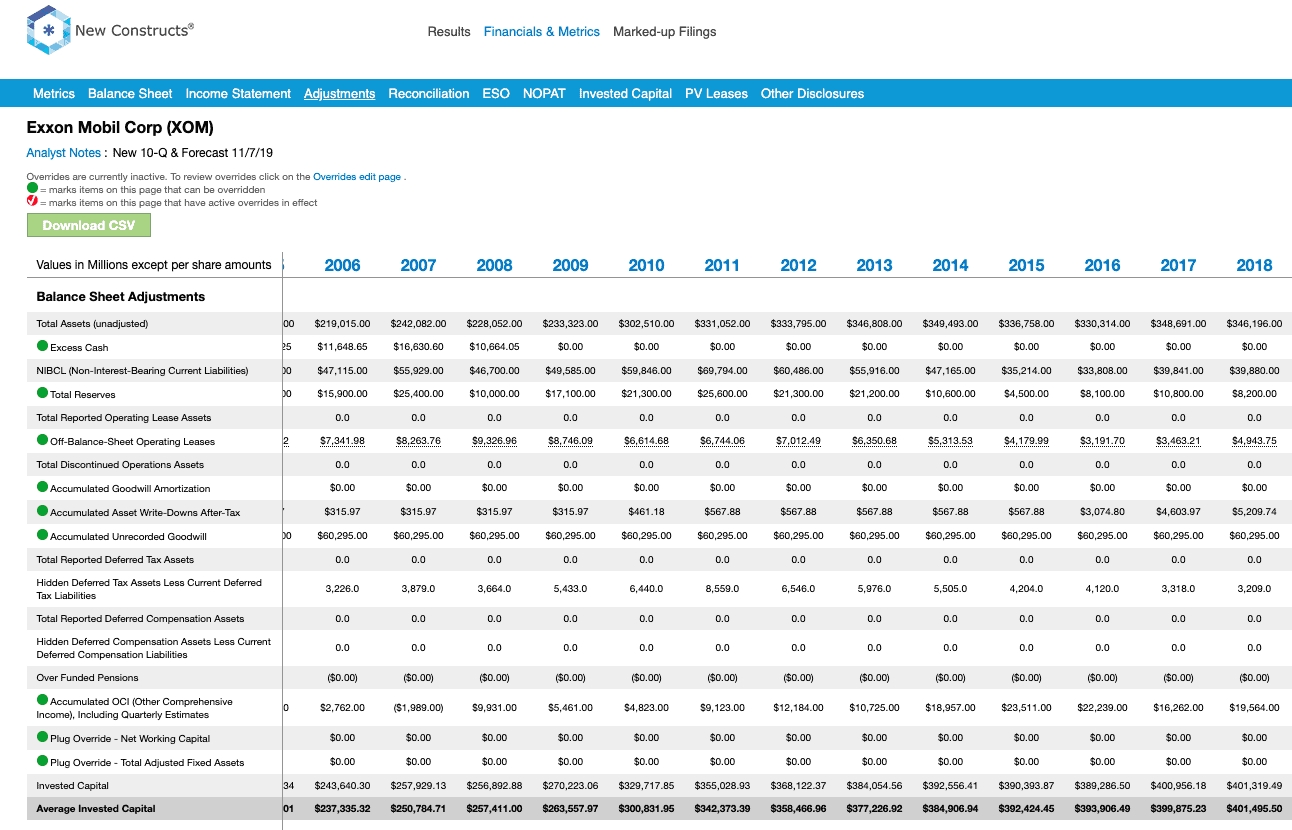Image resolution: width=1292 pixels, height=830 pixels.
Task: Switch to the ESO tab
Action: pyautogui.click(x=496, y=94)
